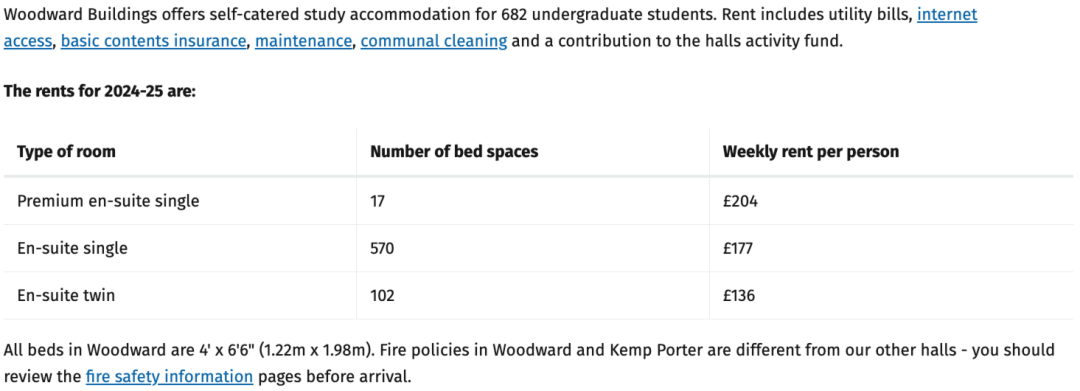
Task: Click the rents for 2024-25 heading
Action: point(100,91)
